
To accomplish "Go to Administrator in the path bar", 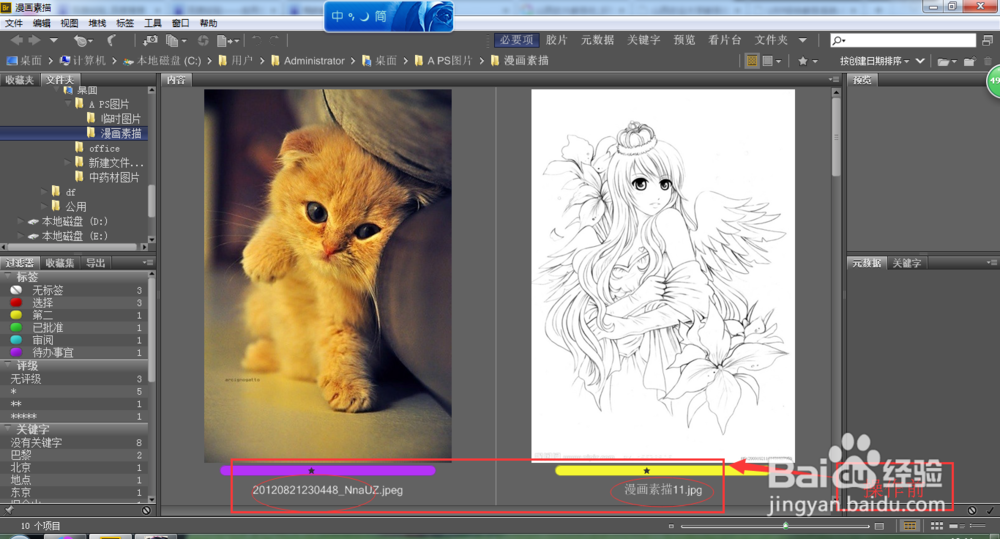I will tap(314, 61).
